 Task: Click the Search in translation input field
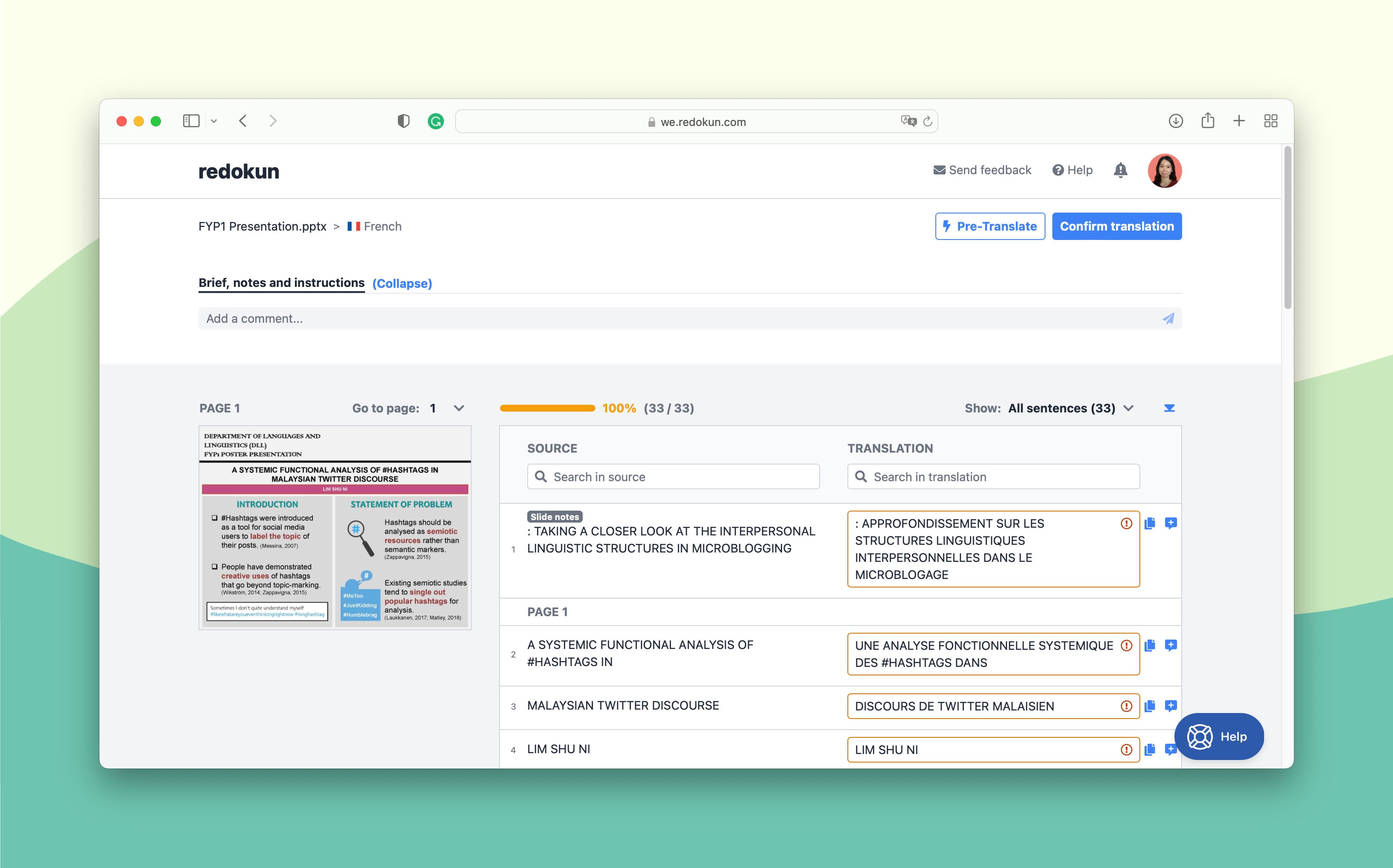coord(993,477)
